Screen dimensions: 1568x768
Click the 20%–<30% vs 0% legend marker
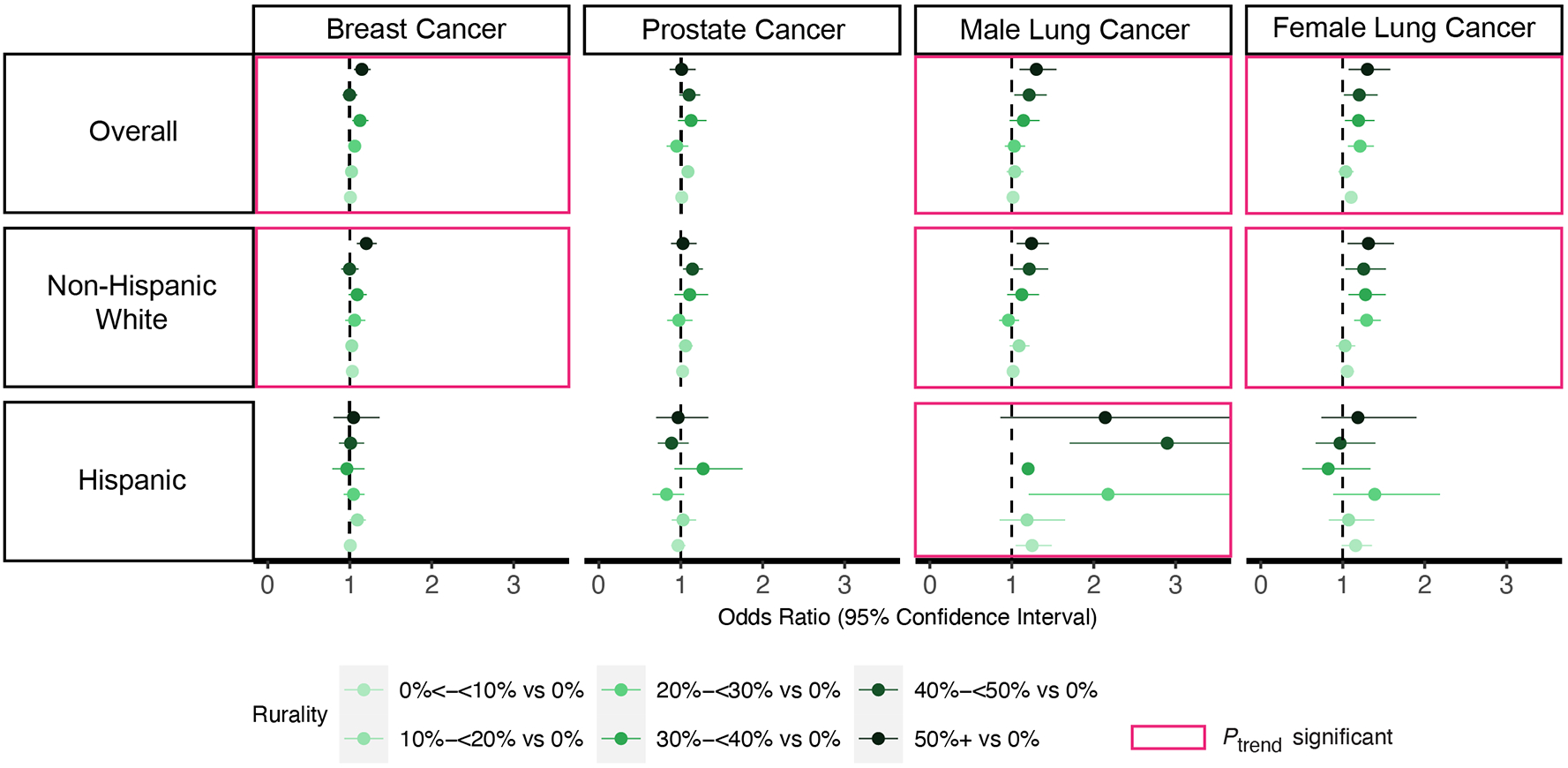click(x=621, y=690)
